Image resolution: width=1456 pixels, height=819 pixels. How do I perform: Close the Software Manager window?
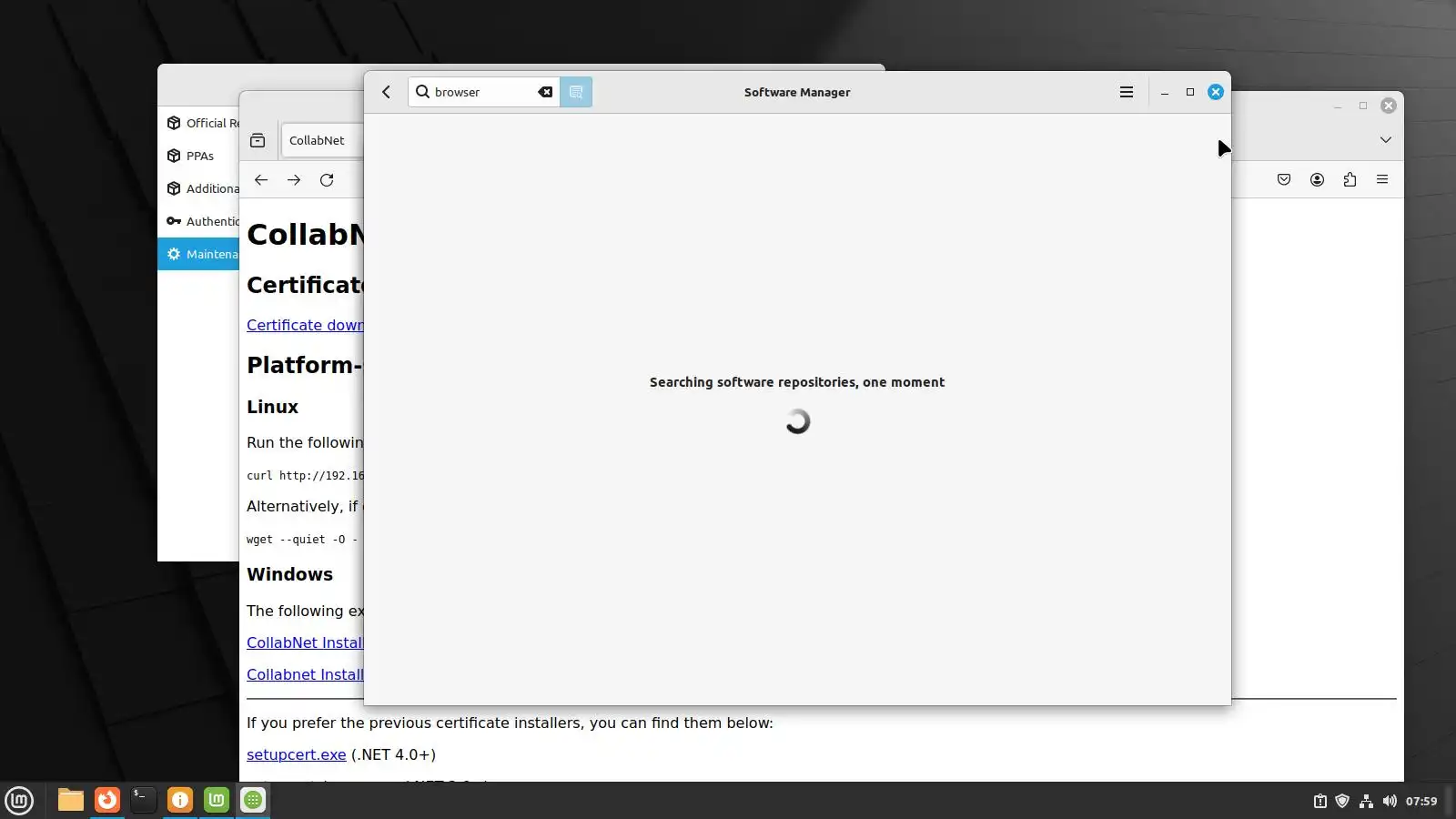(1216, 92)
